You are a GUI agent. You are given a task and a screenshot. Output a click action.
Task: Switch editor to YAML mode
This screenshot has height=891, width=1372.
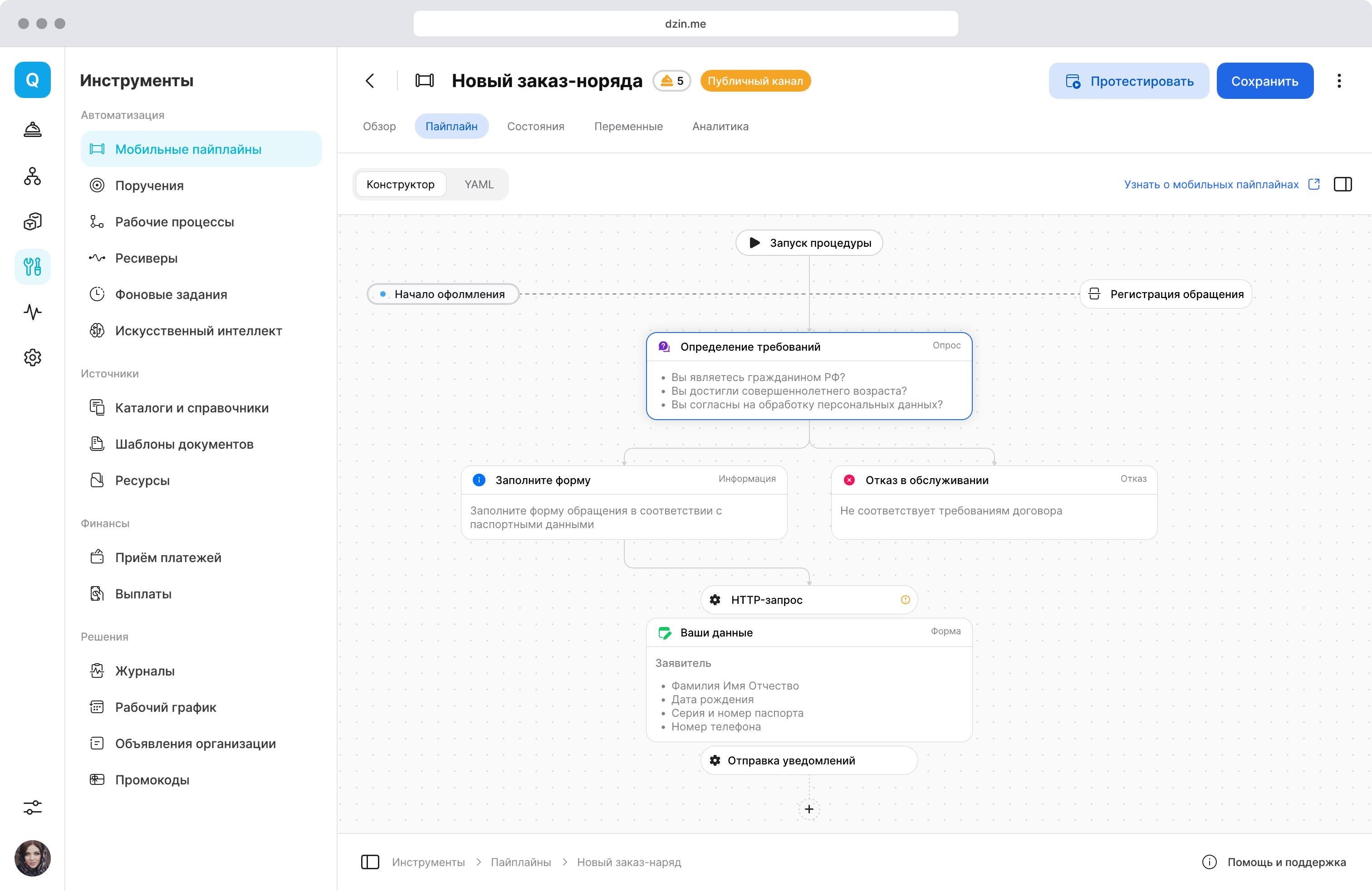click(x=479, y=185)
